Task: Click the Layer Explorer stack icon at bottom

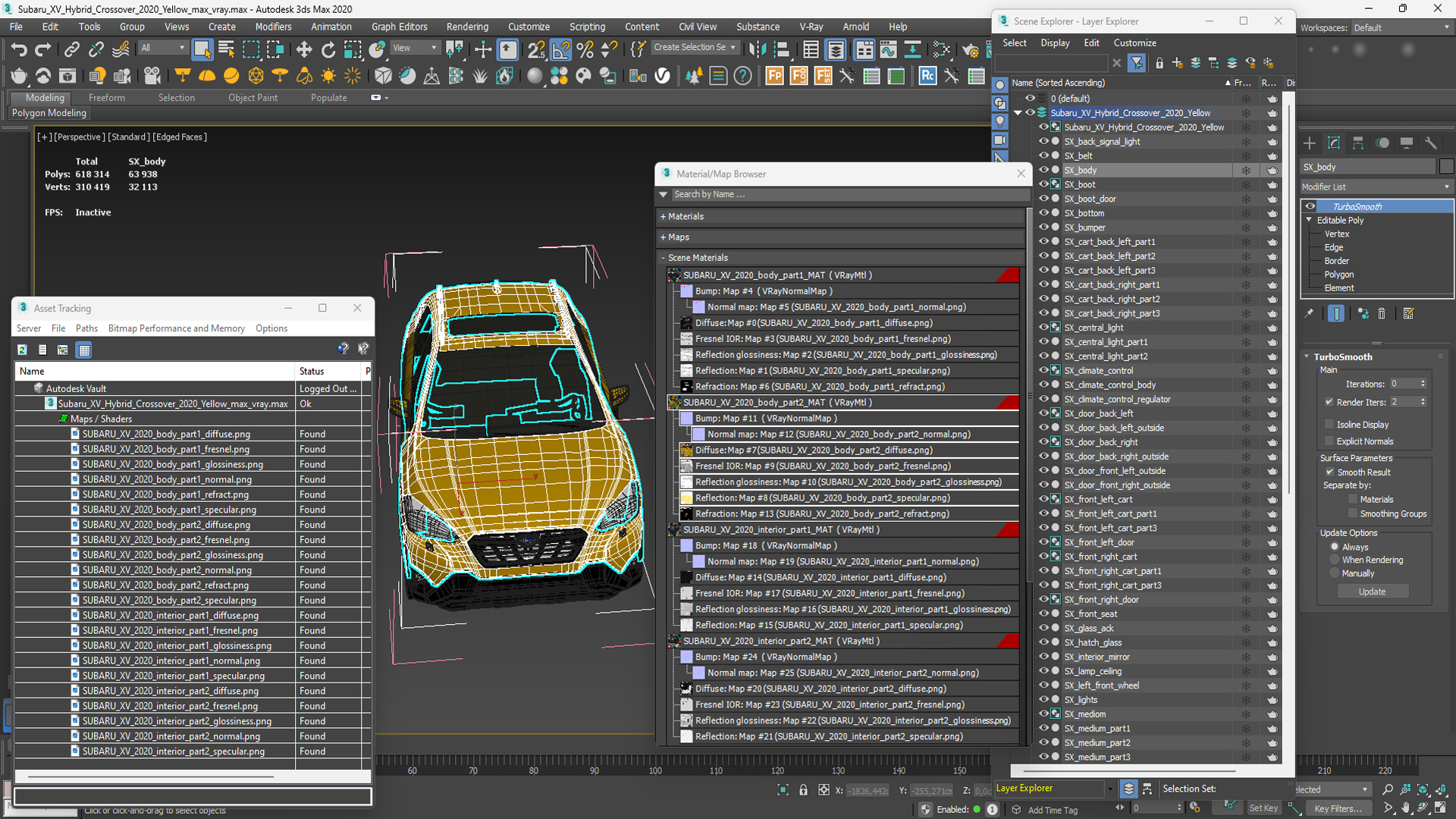Action: pos(1128,789)
